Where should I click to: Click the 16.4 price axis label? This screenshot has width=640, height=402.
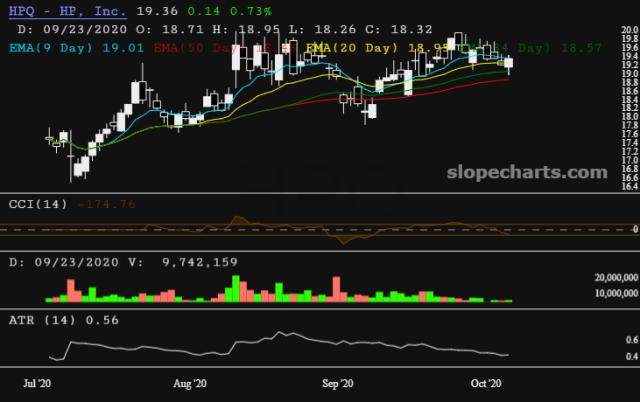(629, 186)
